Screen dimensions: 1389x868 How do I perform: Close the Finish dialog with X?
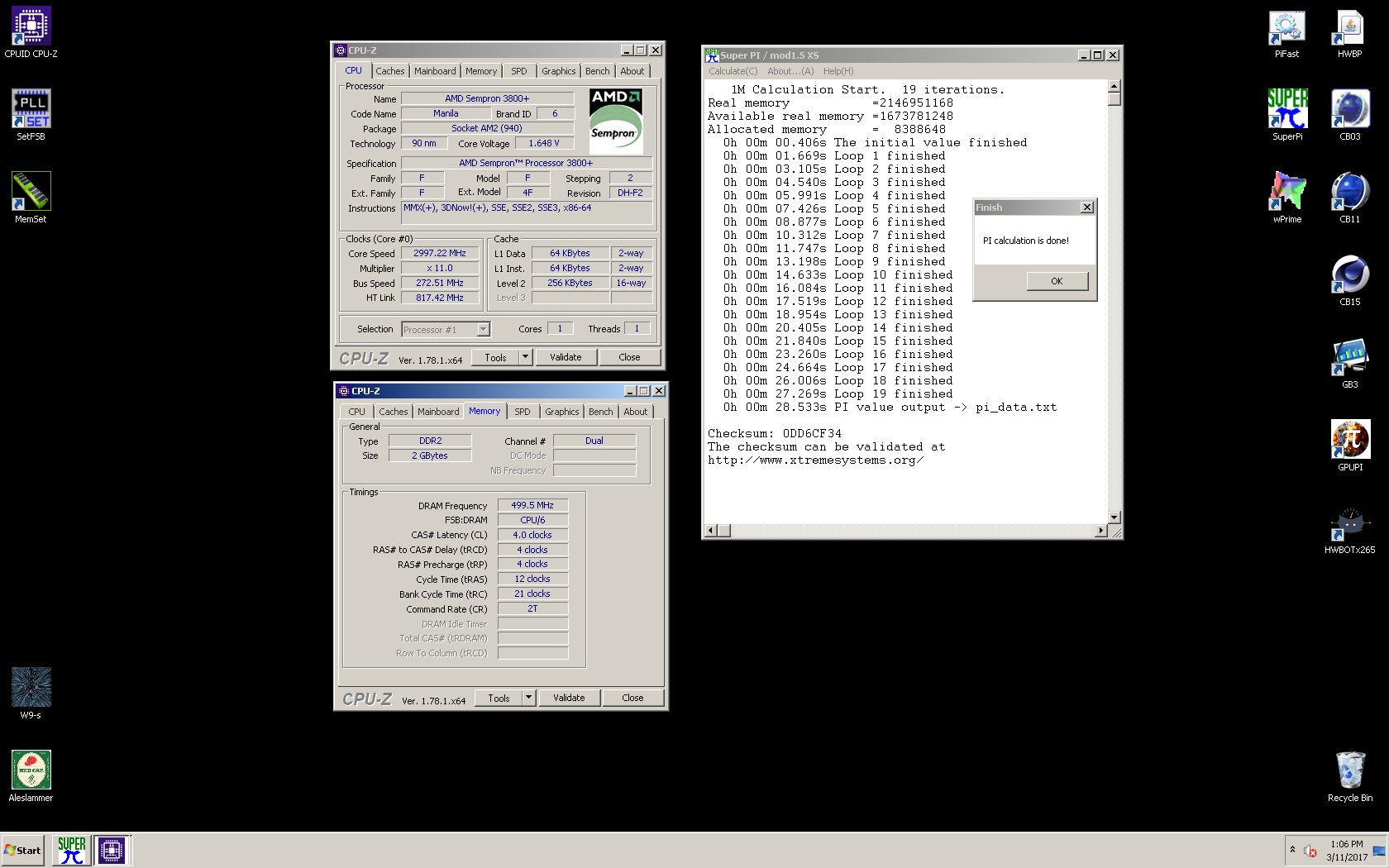point(1087,207)
